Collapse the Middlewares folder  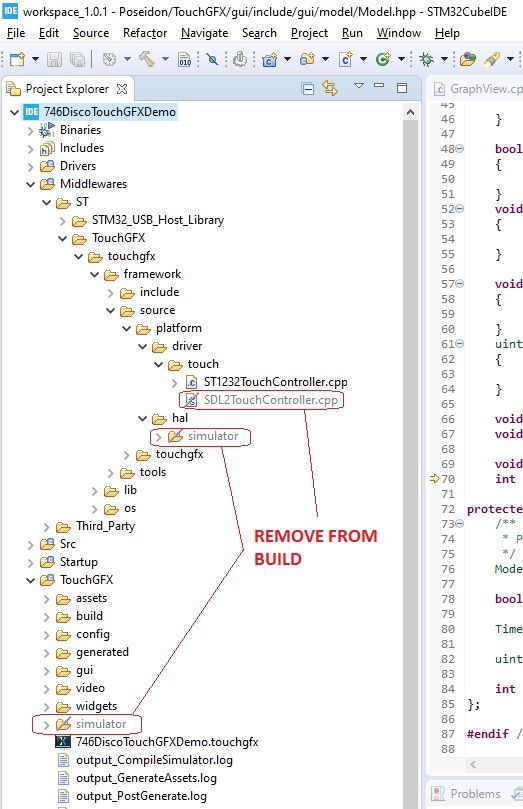coord(30,184)
